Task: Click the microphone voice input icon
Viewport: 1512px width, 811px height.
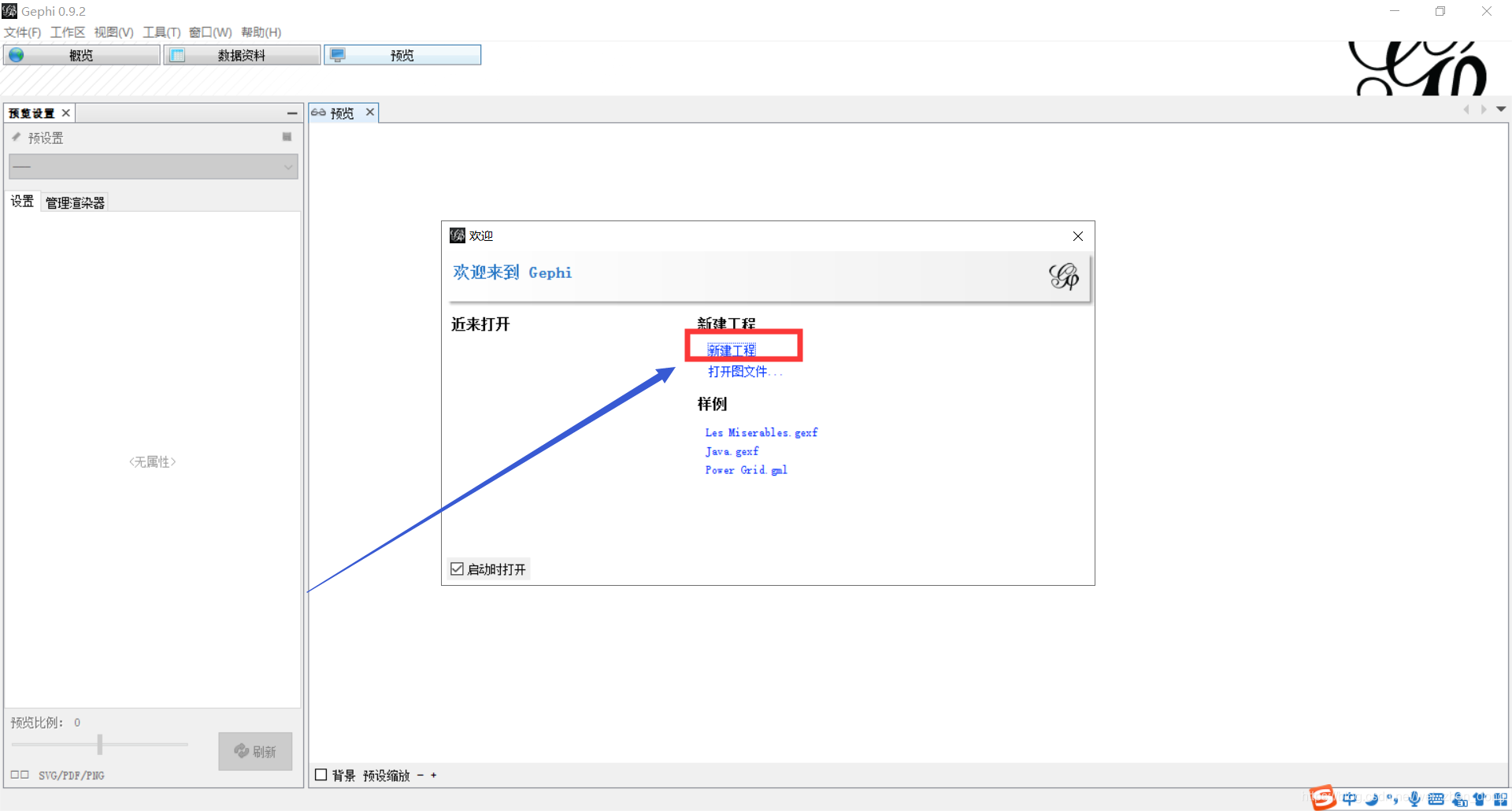Action: tap(1414, 799)
